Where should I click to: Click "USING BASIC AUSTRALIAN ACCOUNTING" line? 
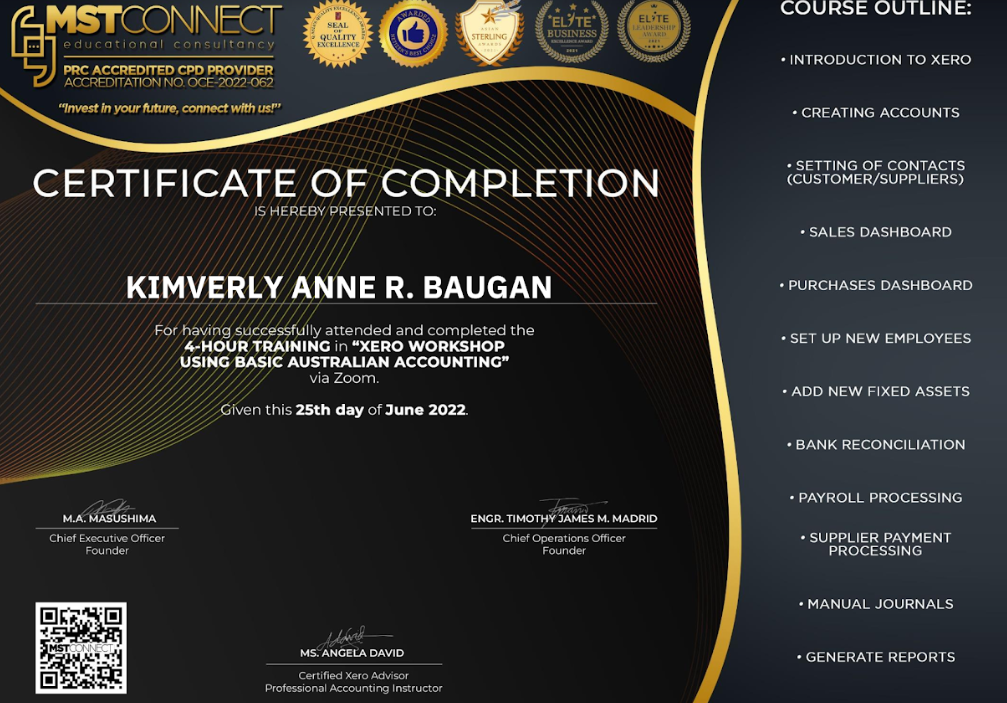(x=344, y=362)
